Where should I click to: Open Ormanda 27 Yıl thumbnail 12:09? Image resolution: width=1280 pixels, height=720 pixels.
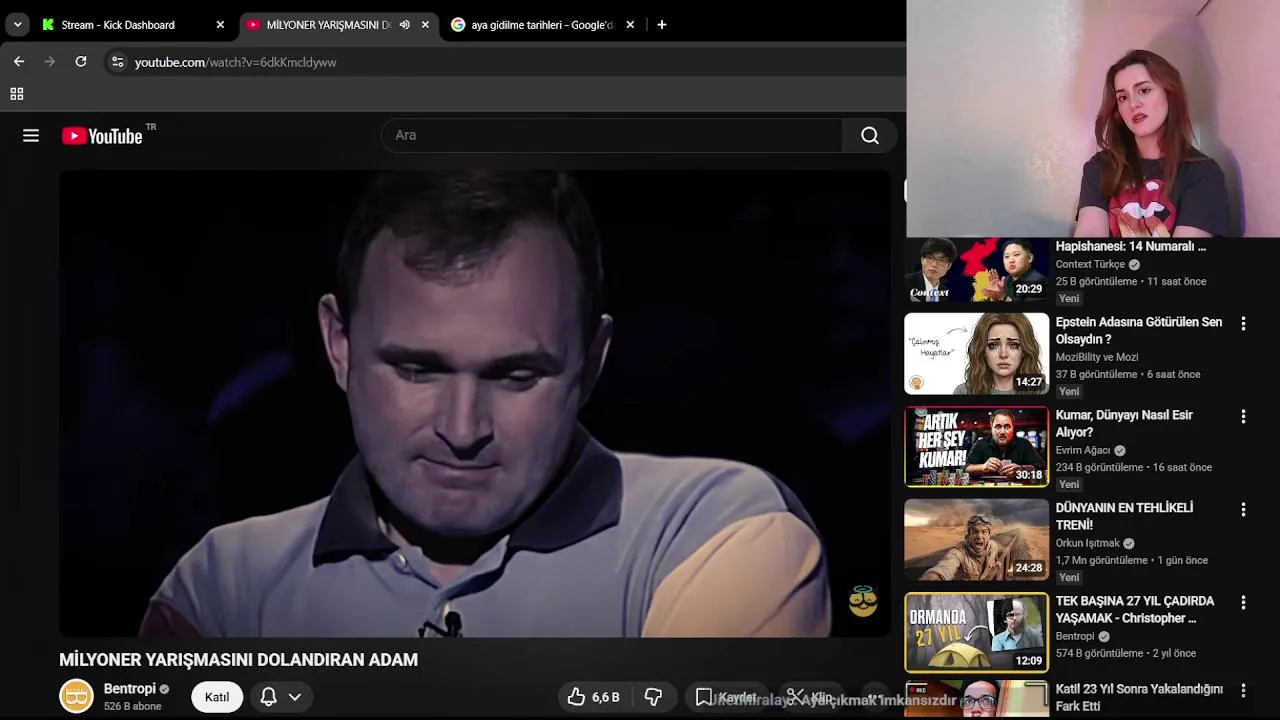[x=977, y=633]
